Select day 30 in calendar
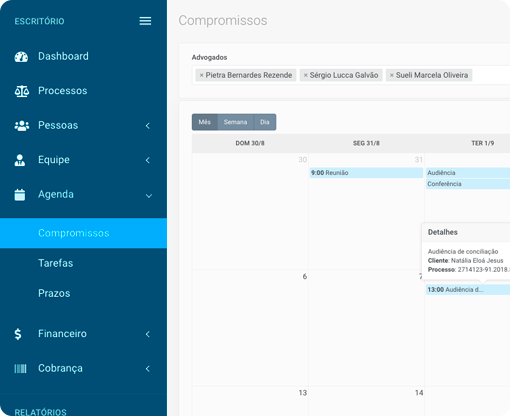Viewport: 510px width, 416px height. click(303, 160)
